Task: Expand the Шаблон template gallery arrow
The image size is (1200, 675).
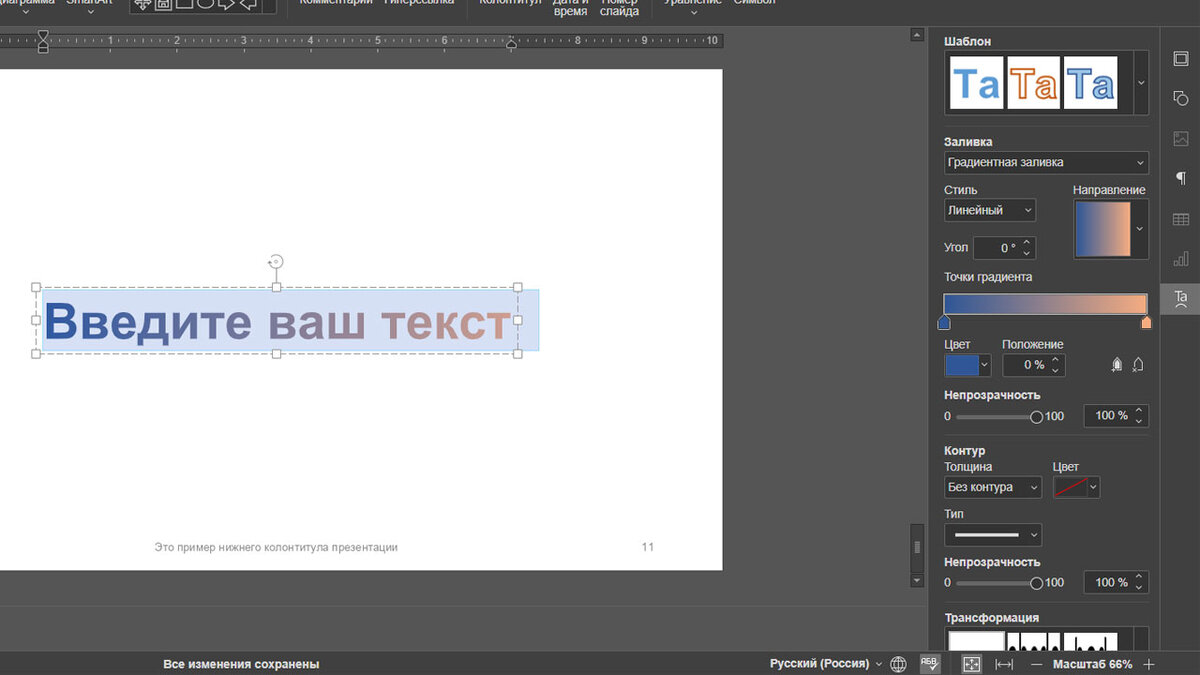Action: (x=1141, y=82)
